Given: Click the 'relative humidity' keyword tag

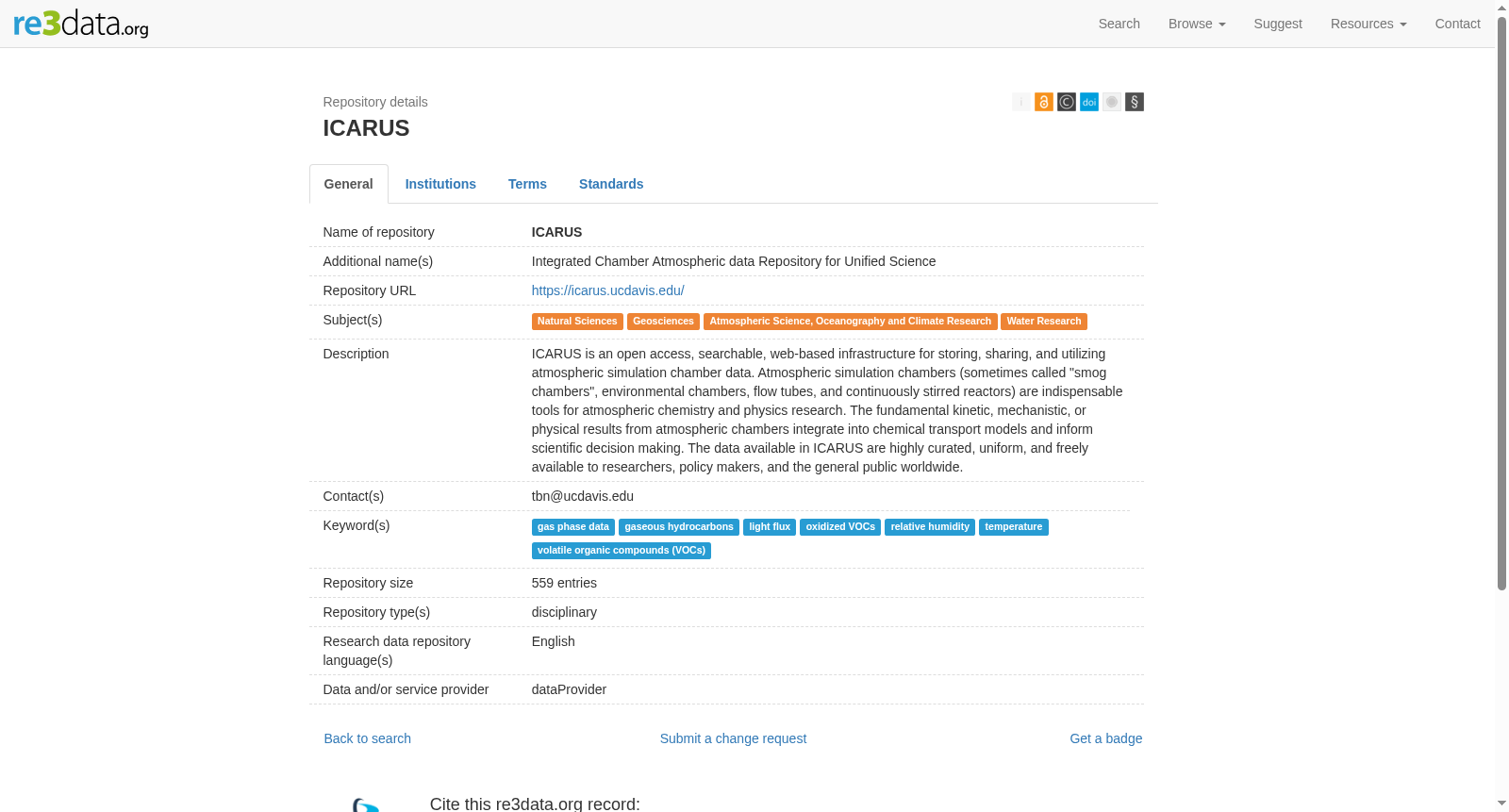Looking at the screenshot, I should click(x=930, y=527).
